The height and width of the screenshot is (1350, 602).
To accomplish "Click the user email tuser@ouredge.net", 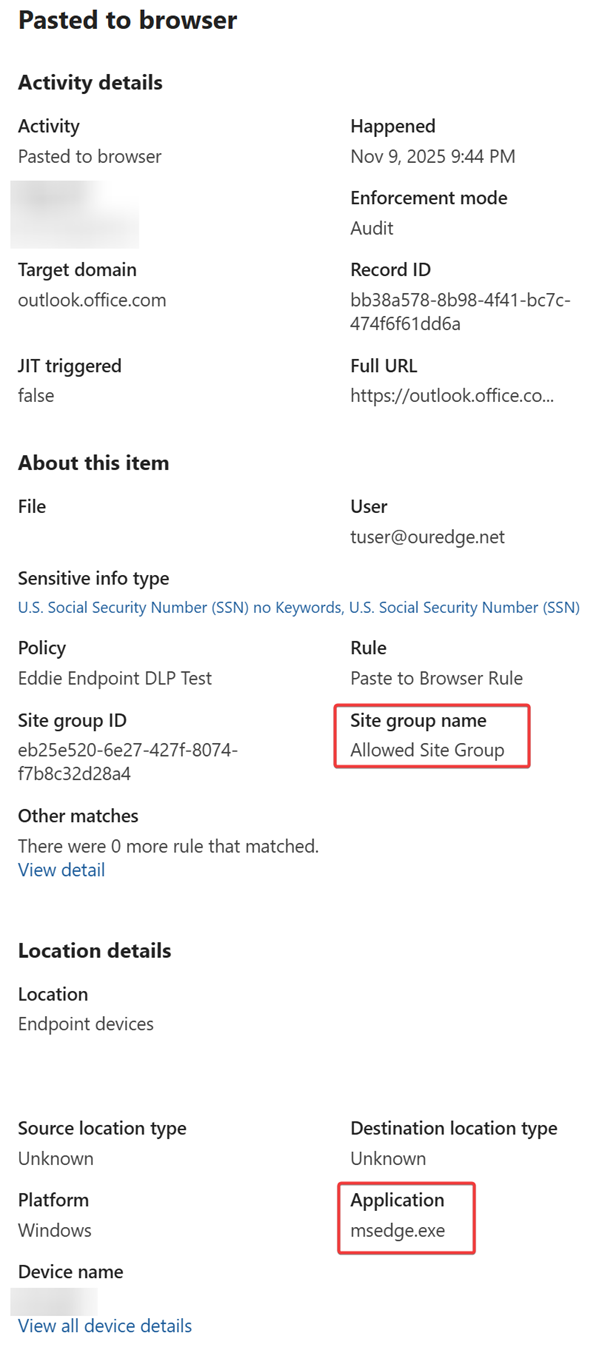I will click(x=427, y=537).
